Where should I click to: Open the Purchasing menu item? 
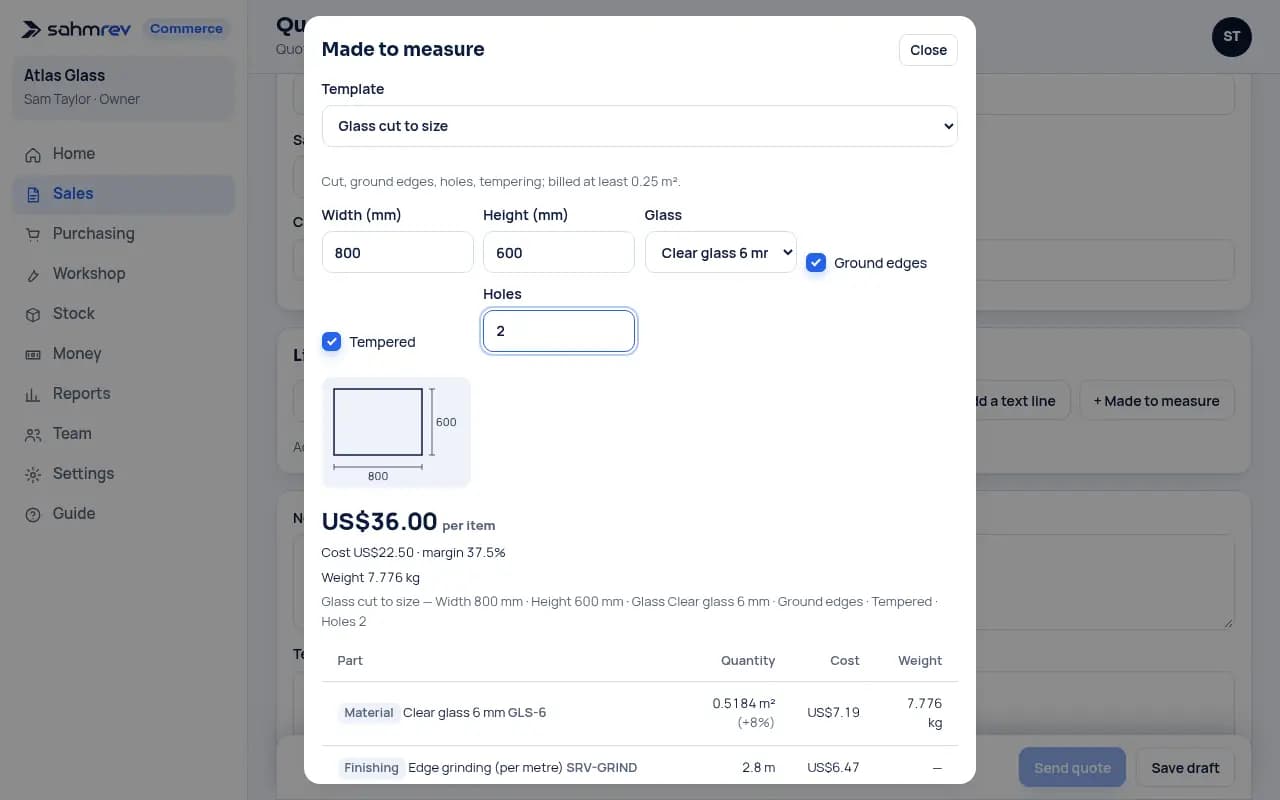pyautogui.click(x=124, y=234)
